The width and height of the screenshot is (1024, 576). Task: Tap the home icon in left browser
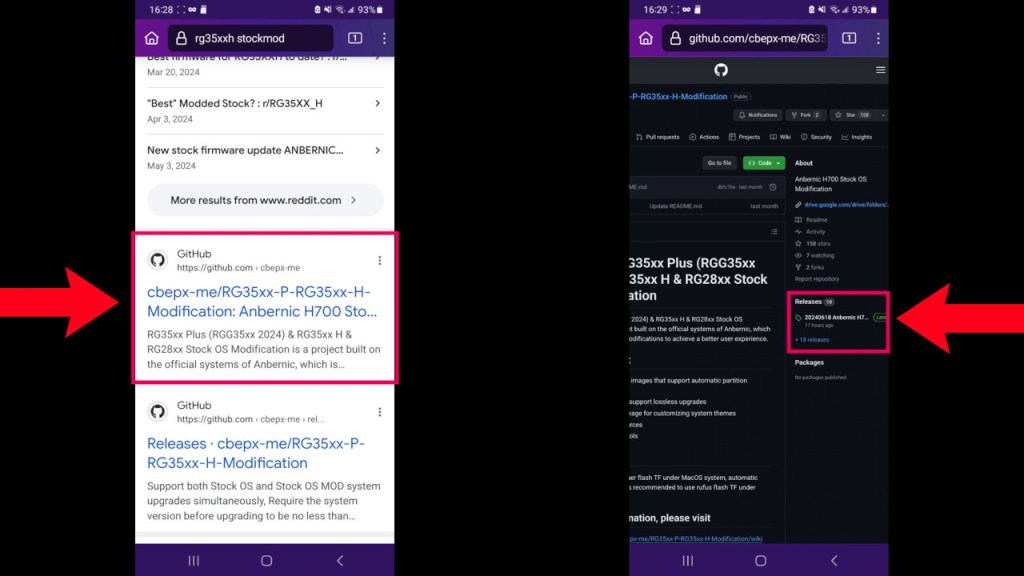(151, 39)
